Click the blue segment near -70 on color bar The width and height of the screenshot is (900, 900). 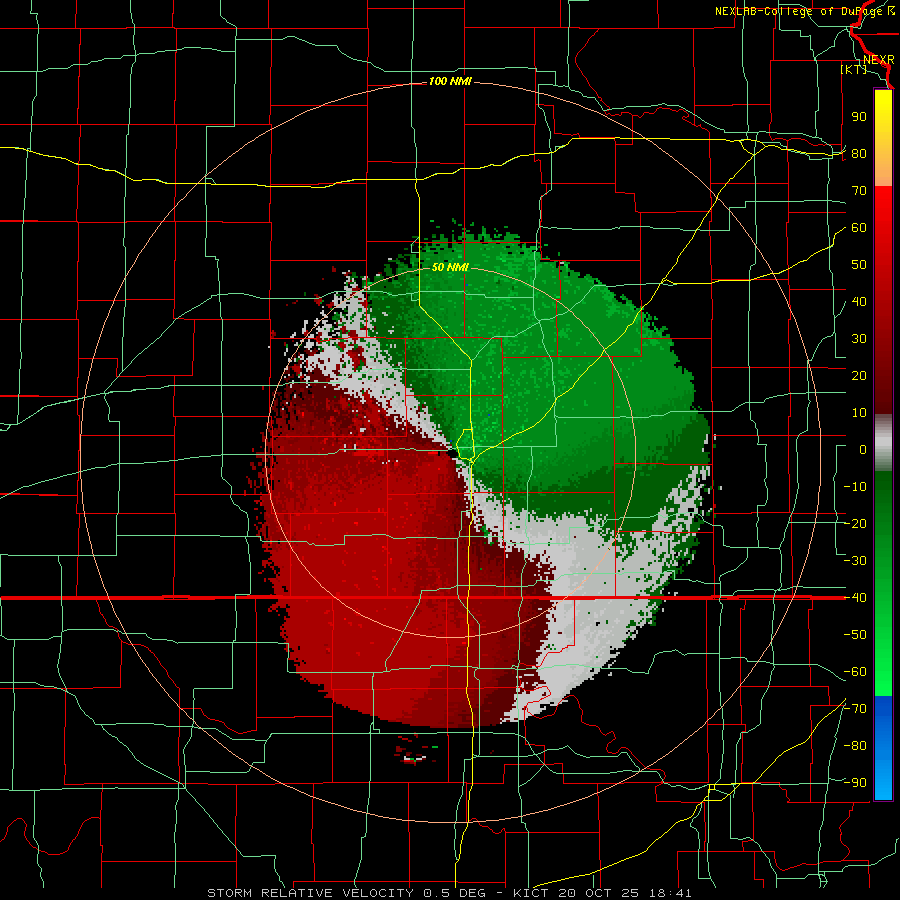pos(883,715)
